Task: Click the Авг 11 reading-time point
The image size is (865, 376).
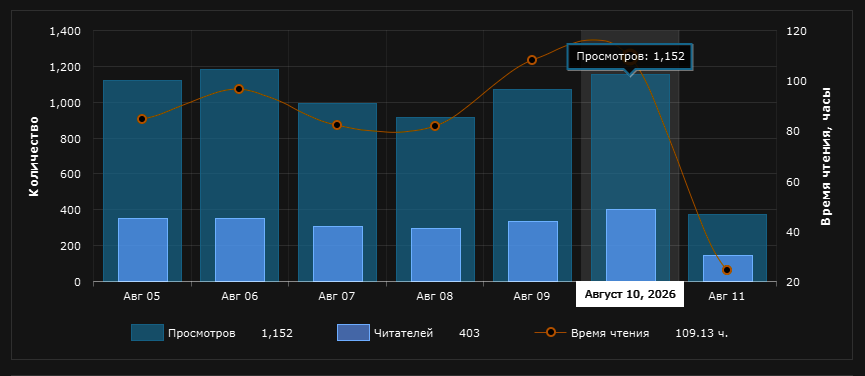Action: [727, 270]
